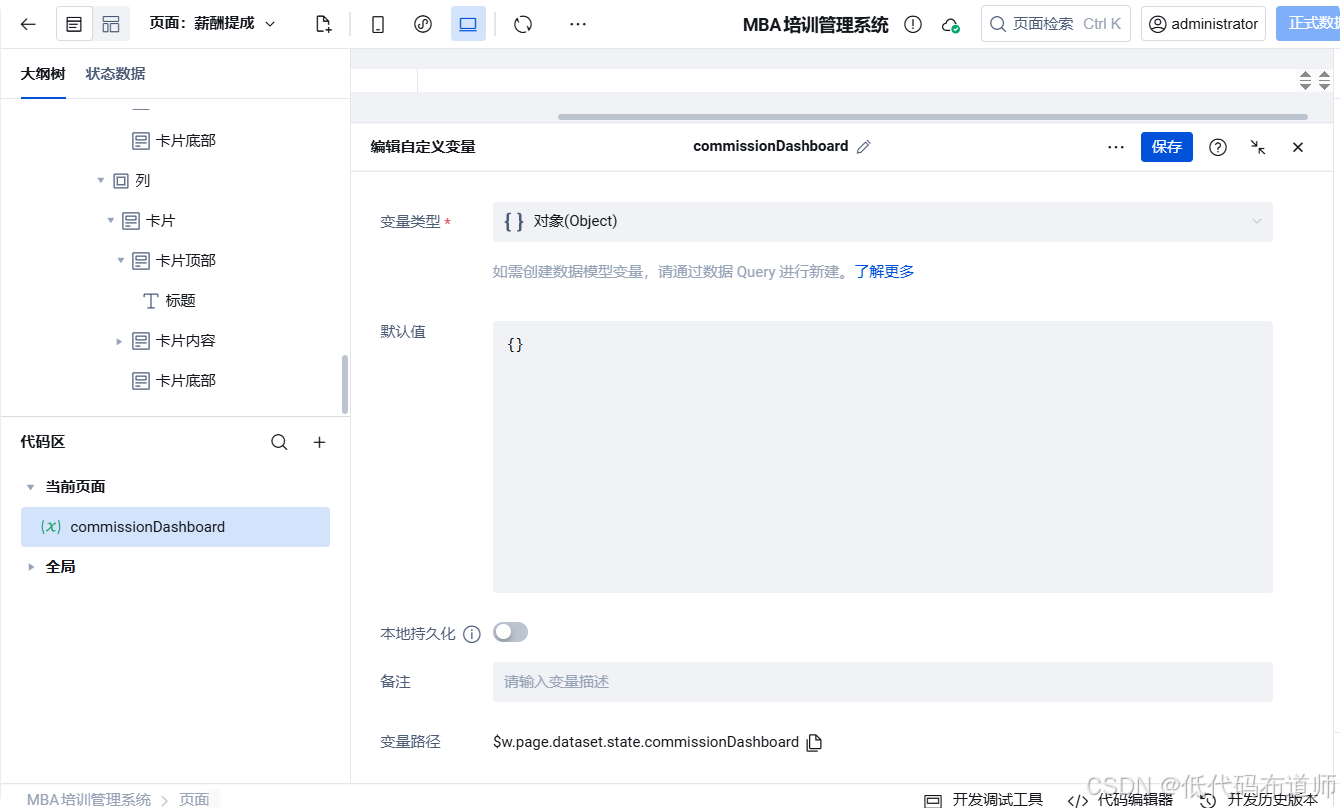This screenshot has width=1340, height=808.
Task: Collapse the 列 tree node
Action: (101, 181)
